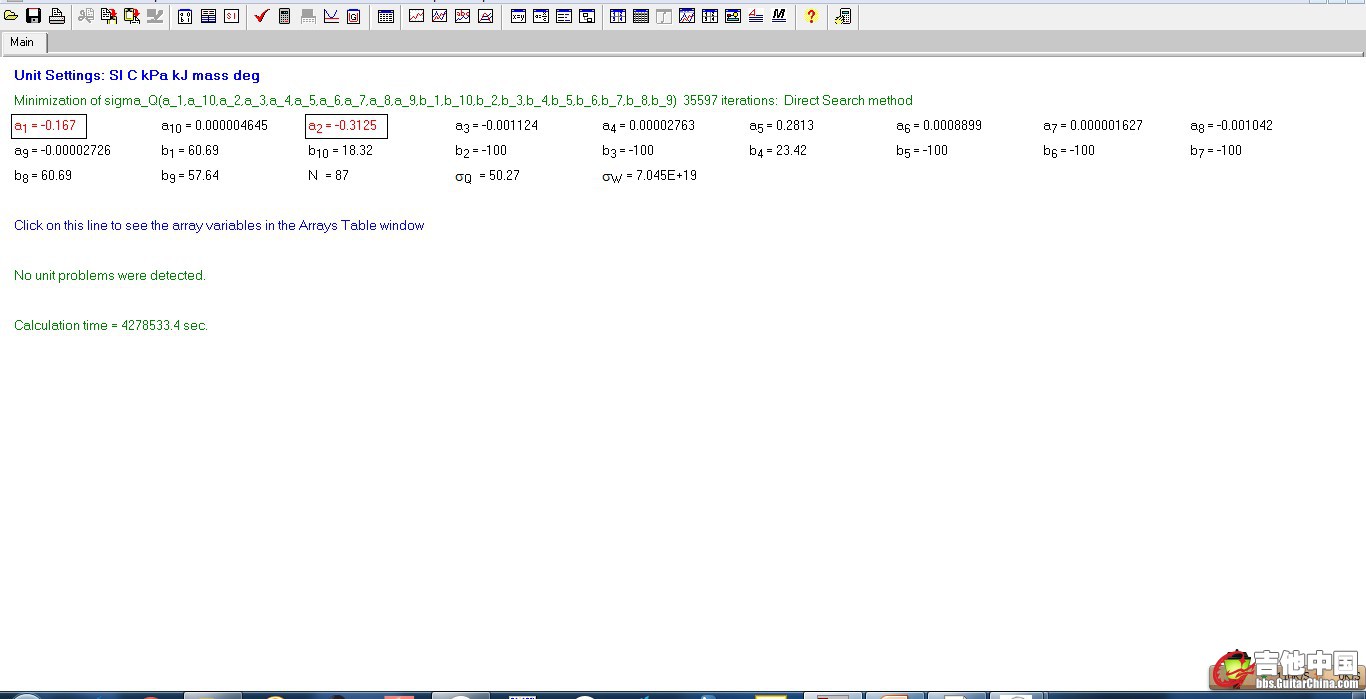Click the value b4 = 23.42
This screenshot has height=699, width=1366.
click(x=778, y=151)
